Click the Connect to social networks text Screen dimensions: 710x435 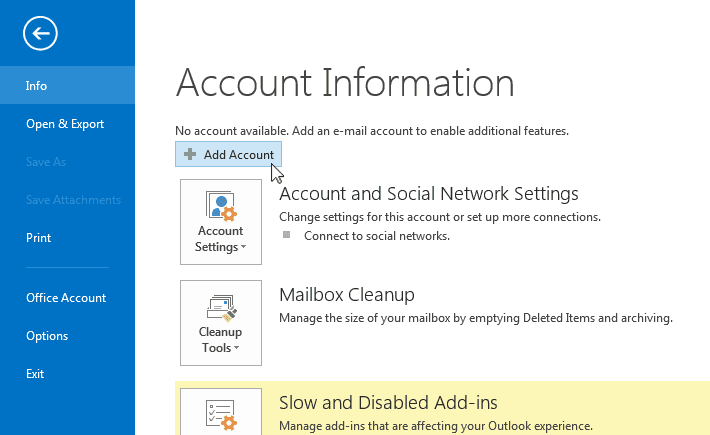377,236
